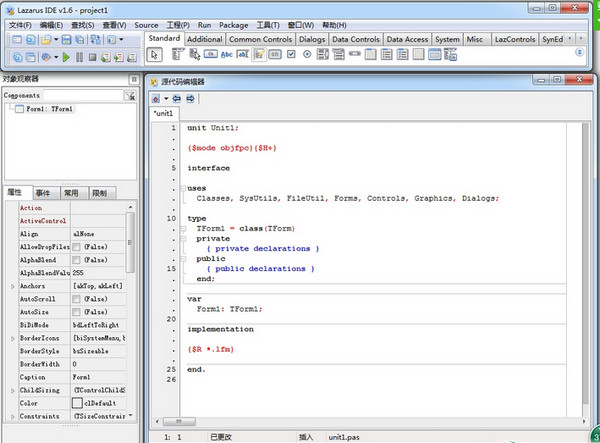Click the Components filter text field
Viewport: 600px width, 443px height.
click(82, 95)
